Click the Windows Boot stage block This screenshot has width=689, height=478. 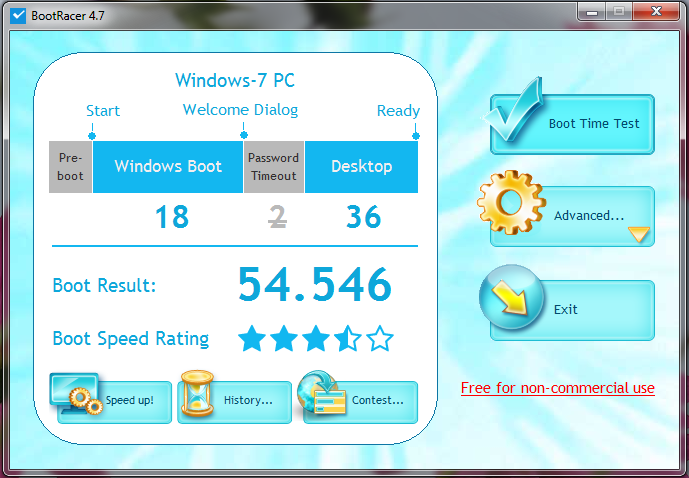pyautogui.click(x=168, y=167)
